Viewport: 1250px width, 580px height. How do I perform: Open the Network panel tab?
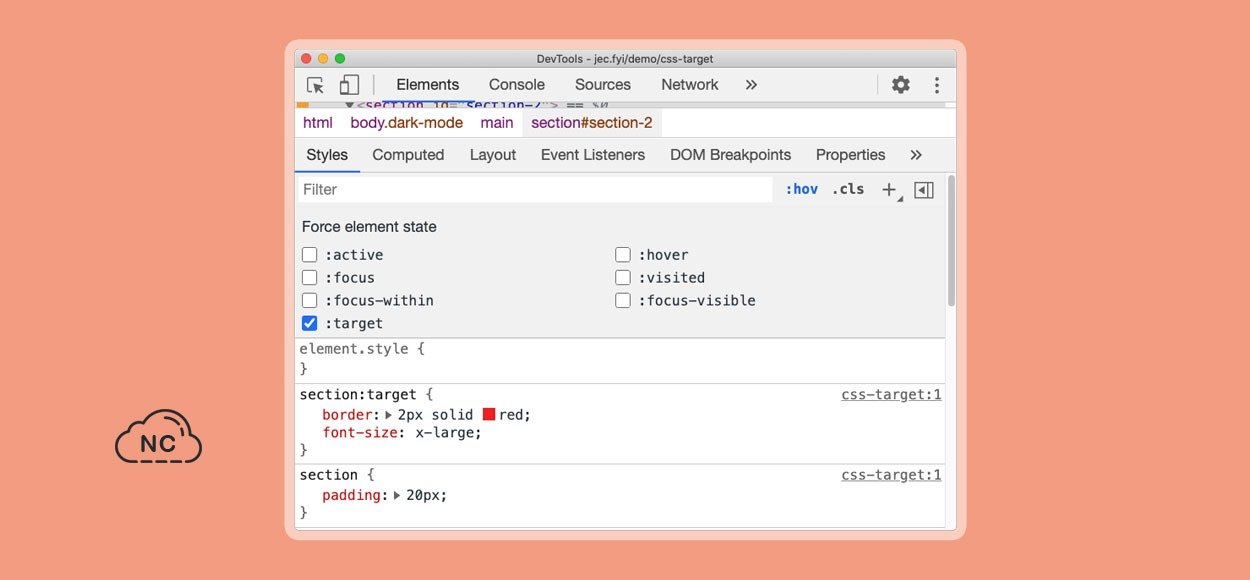click(690, 85)
